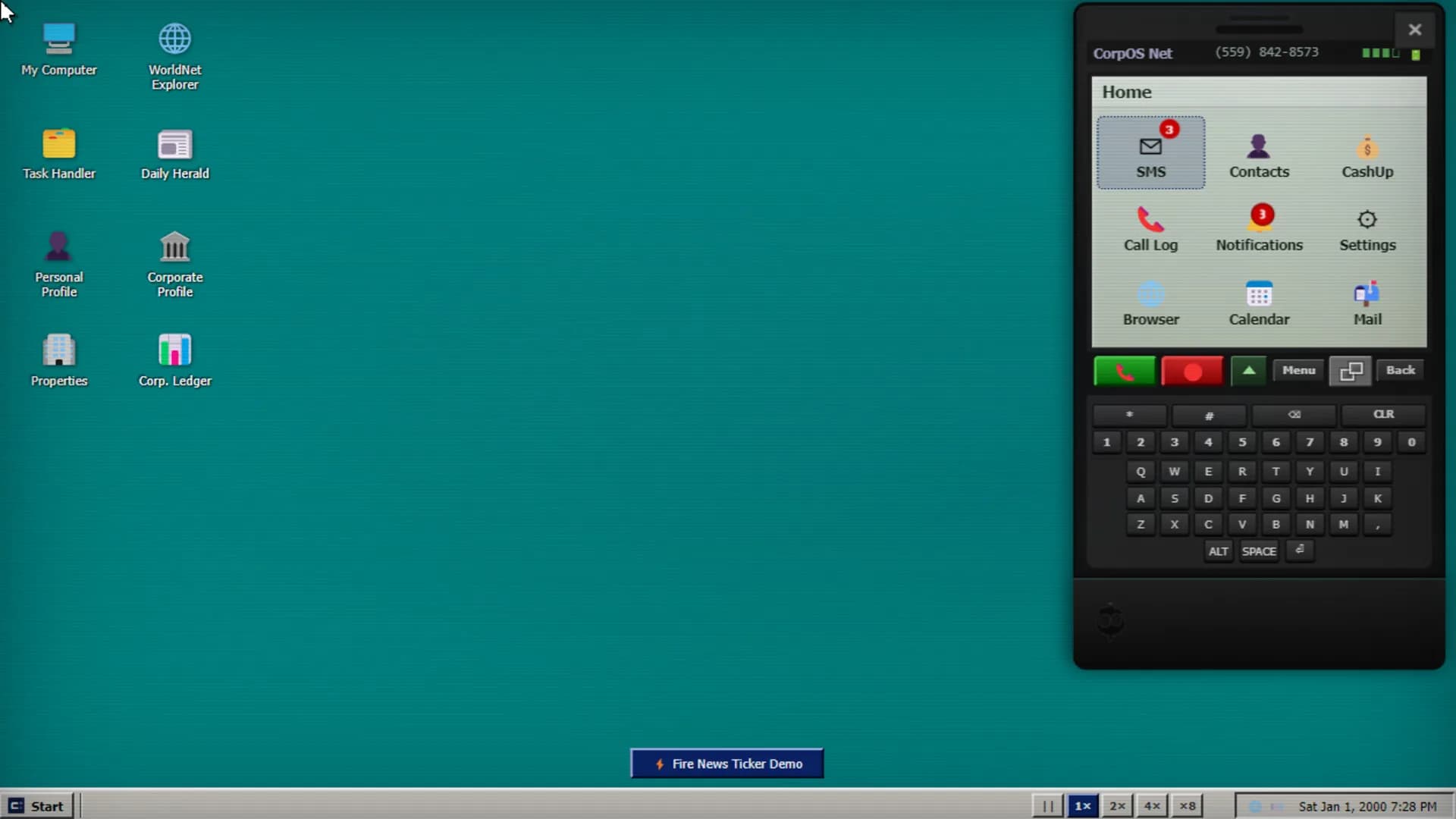This screenshot has height=819, width=1456.
Task: Open the Mail app on the phone
Action: tap(1367, 303)
